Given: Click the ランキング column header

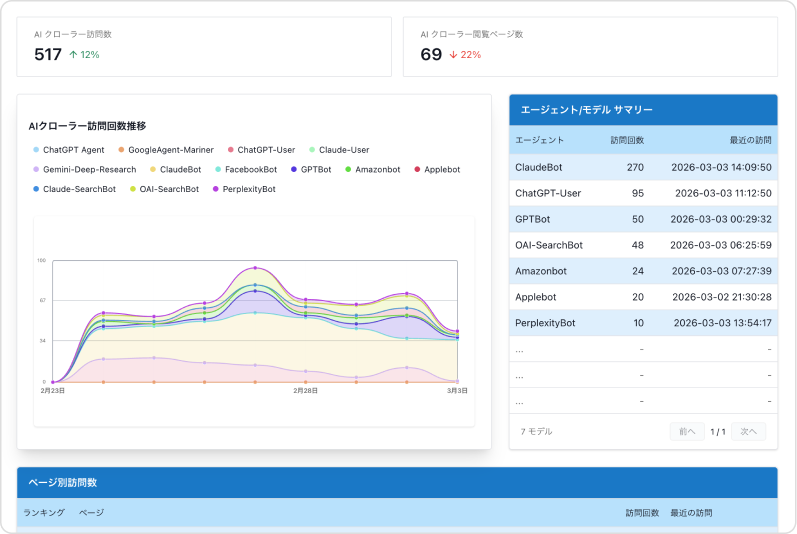Looking at the screenshot, I should [44, 513].
